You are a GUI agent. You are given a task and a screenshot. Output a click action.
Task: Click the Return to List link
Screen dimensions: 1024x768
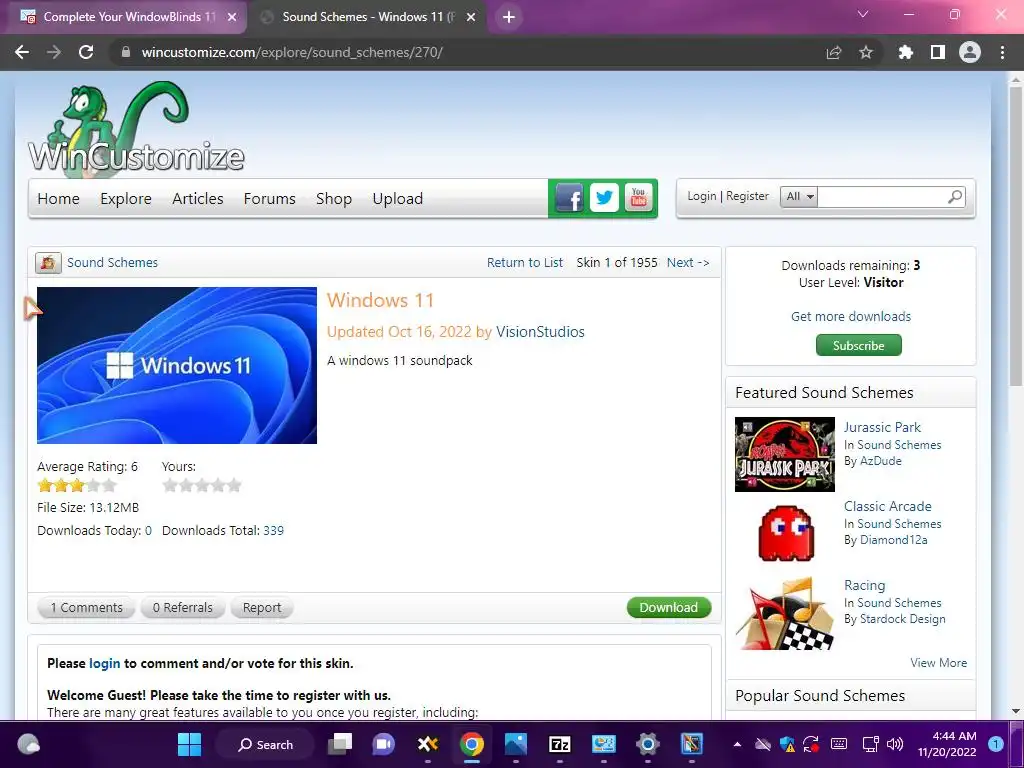pos(524,263)
